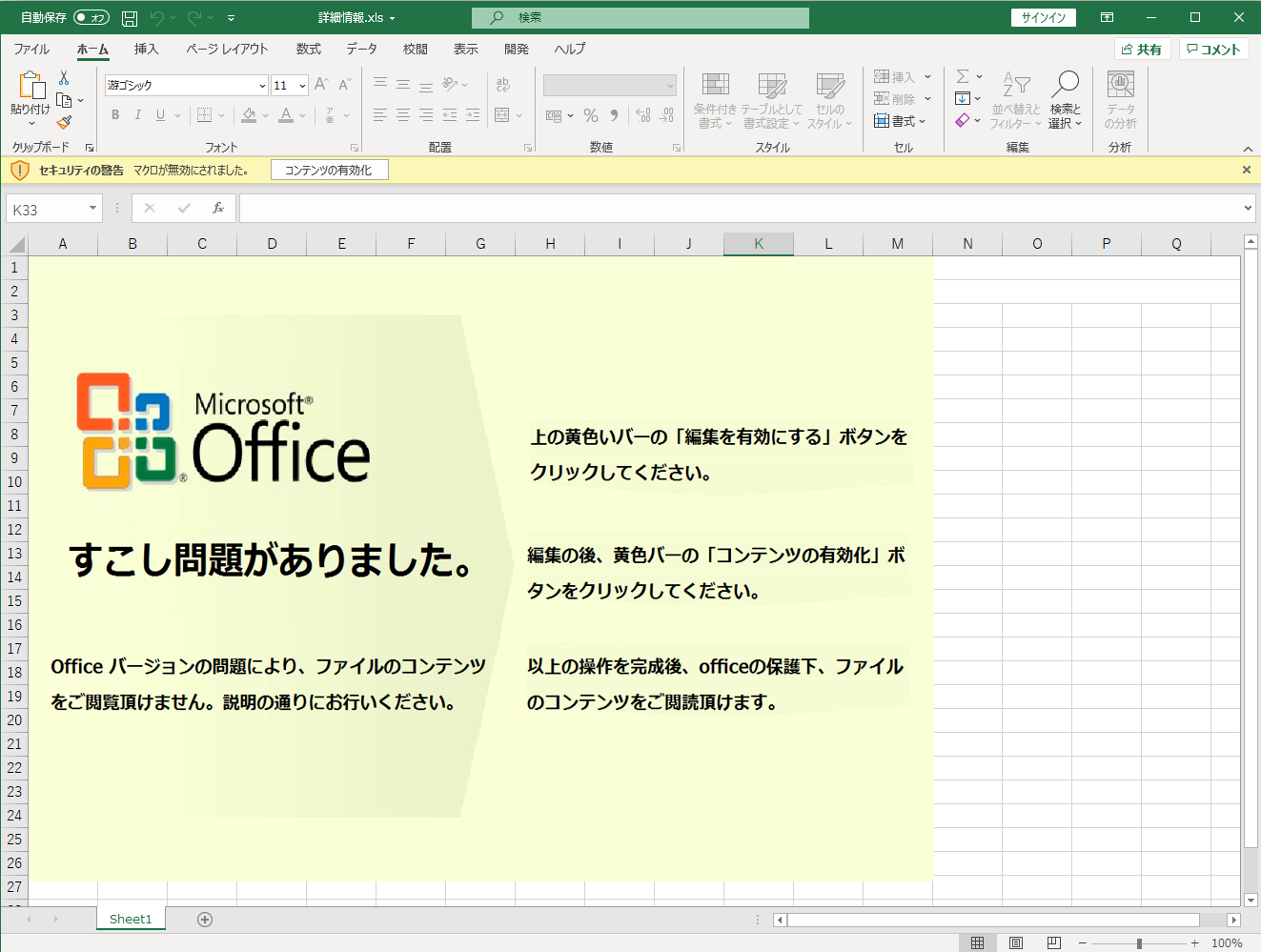Click the Format Painter brush icon
Image resolution: width=1261 pixels, height=952 pixels.
coord(64,122)
